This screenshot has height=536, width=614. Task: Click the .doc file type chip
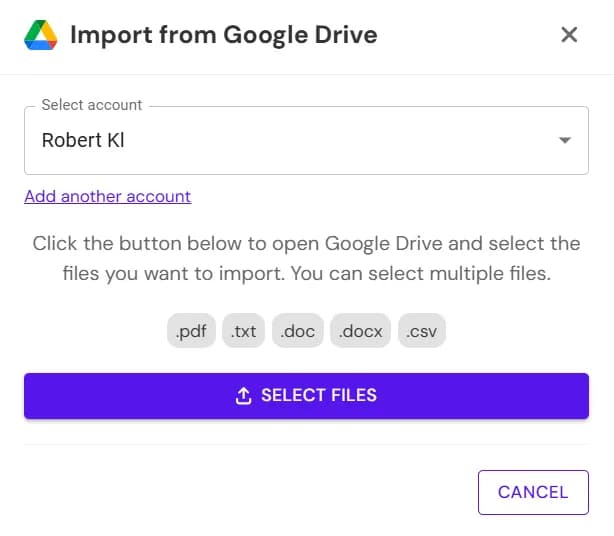tap(298, 331)
